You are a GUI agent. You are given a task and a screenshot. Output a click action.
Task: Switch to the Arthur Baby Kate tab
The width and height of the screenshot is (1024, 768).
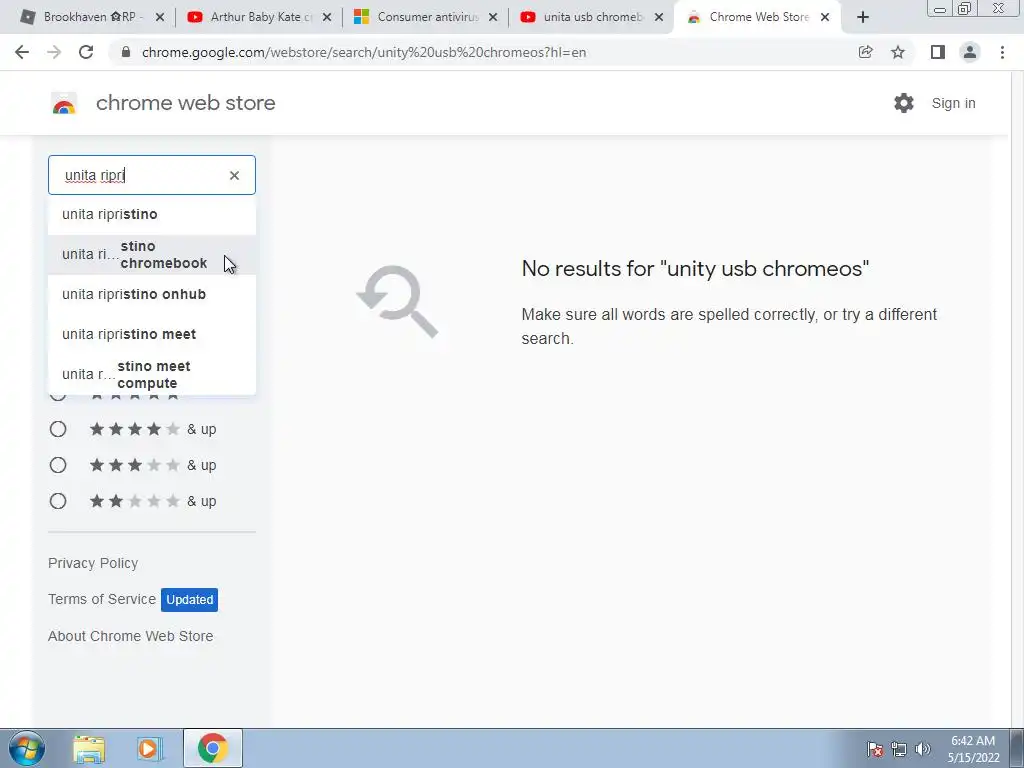click(258, 17)
